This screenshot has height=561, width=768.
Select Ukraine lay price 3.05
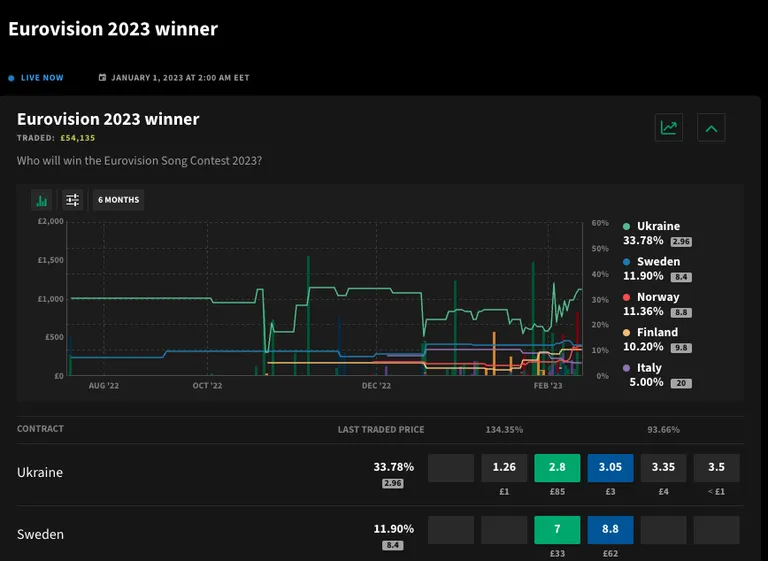(x=610, y=467)
